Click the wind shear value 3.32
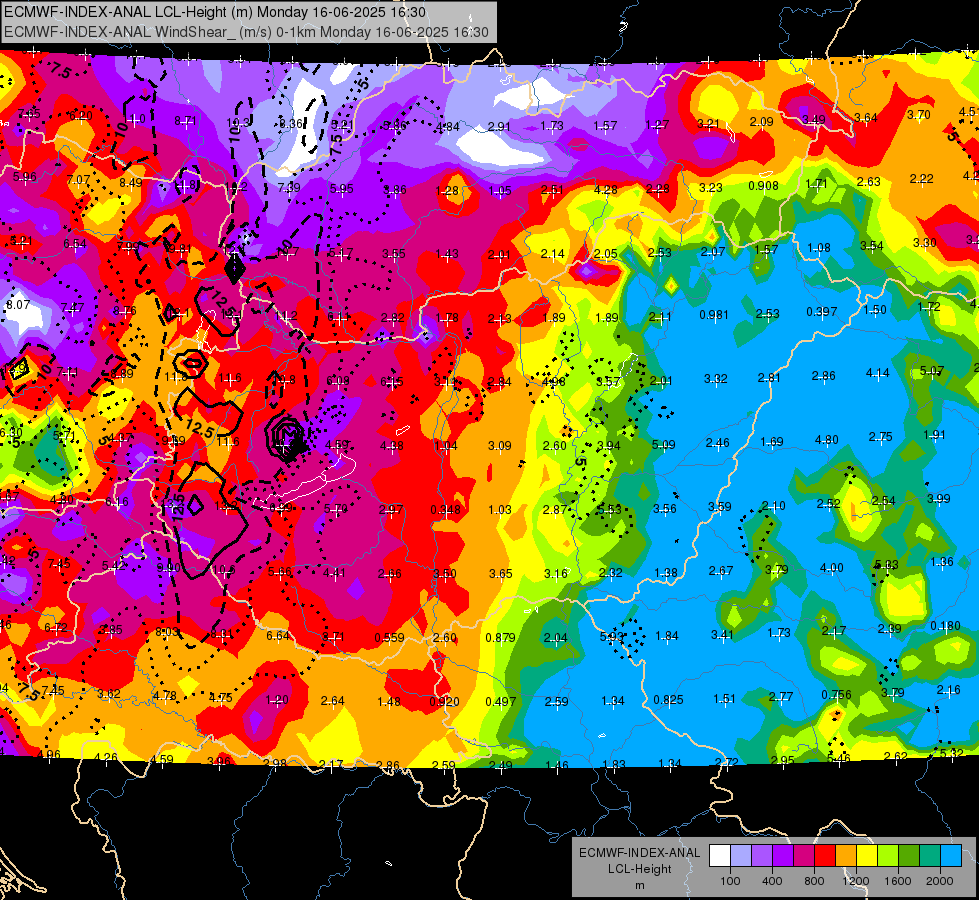The height and width of the screenshot is (900, 979). click(716, 378)
